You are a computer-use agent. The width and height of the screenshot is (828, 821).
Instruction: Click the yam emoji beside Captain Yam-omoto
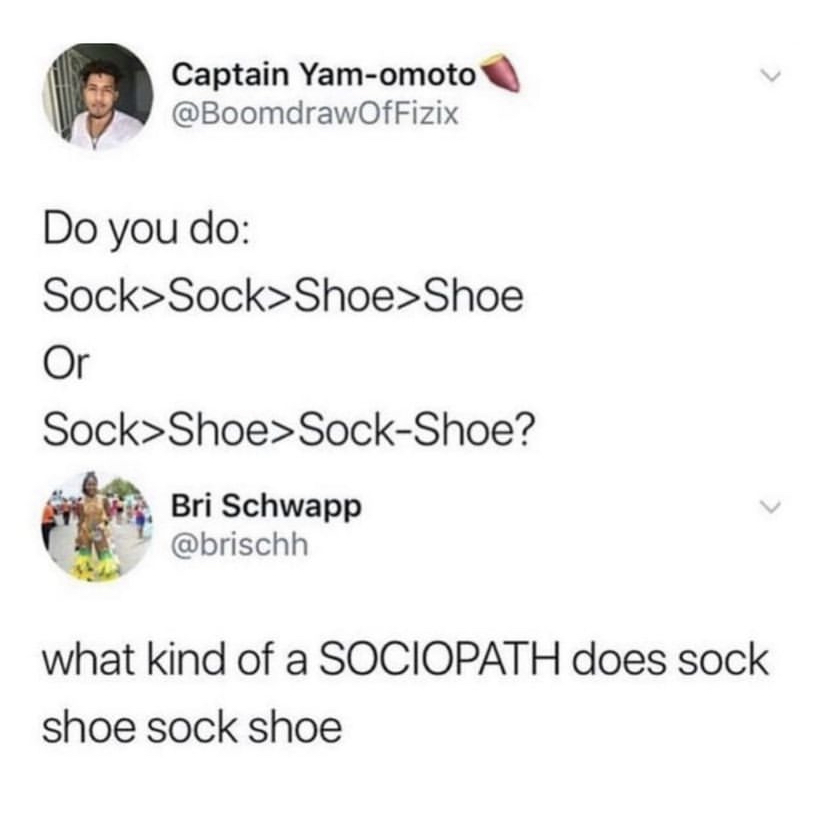pos(498,72)
